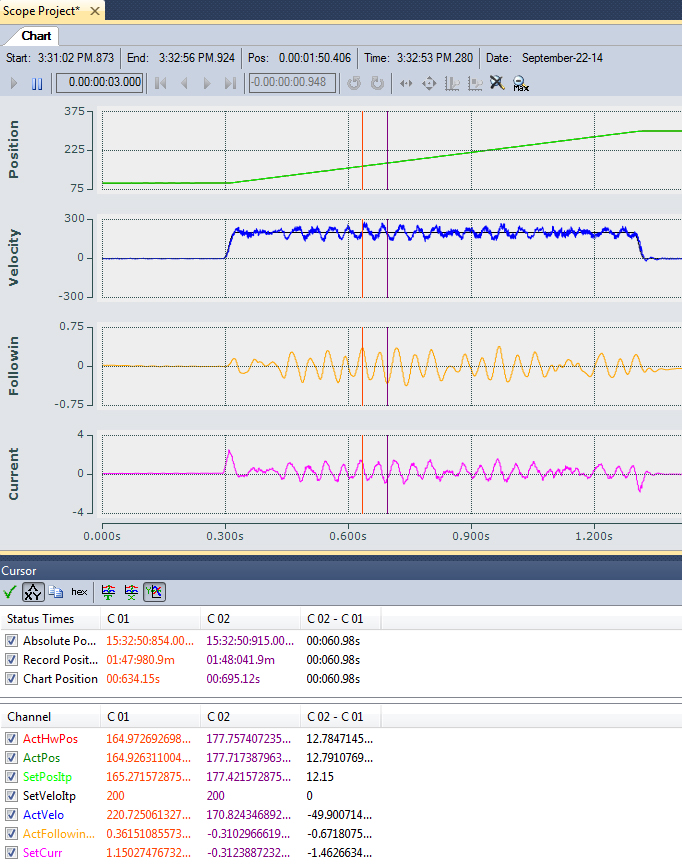Click the green checkmark in Cursor toolbar
Viewport: 682px width, 868px height.
9,592
